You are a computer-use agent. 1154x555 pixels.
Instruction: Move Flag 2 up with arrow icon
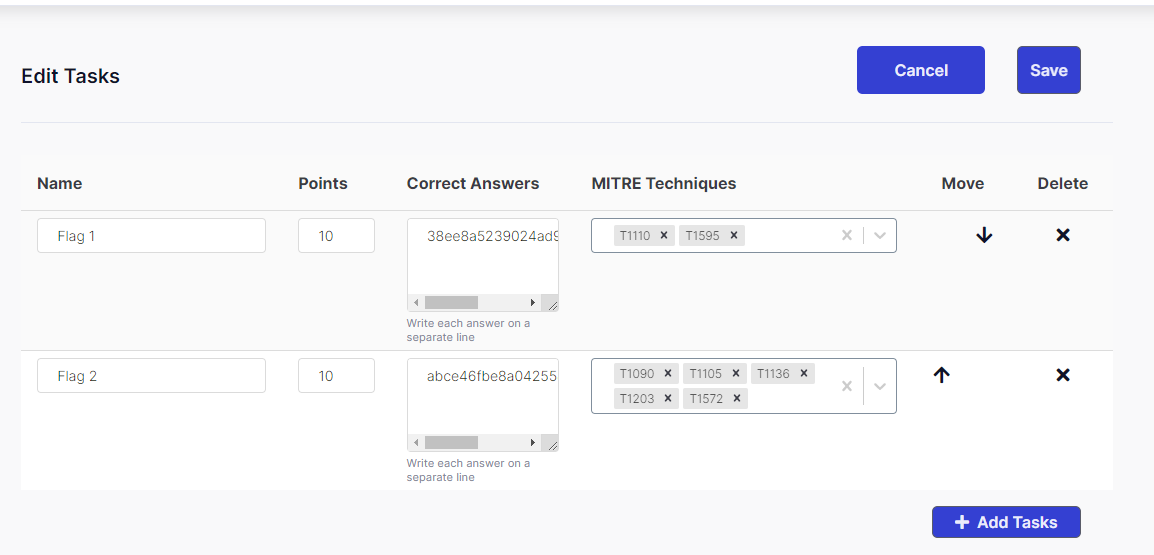tap(941, 375)
